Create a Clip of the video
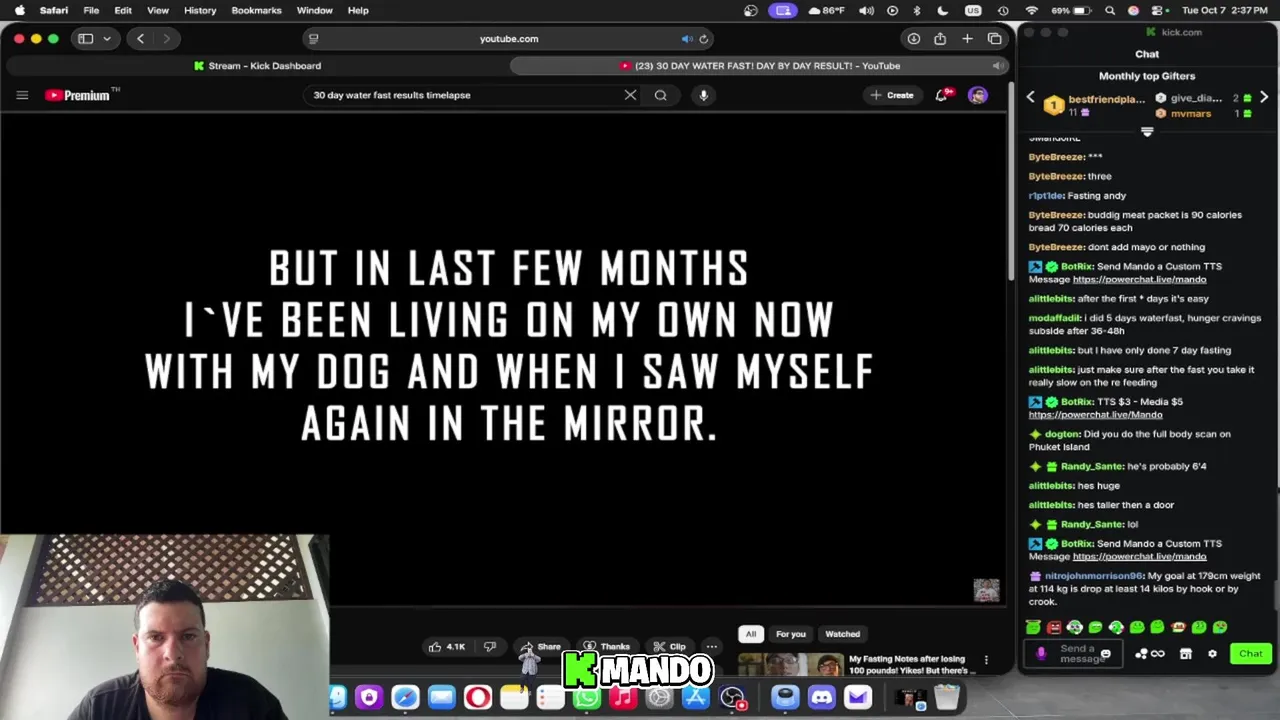This screenshot has width=1280, height=720. tap(670, 647)
